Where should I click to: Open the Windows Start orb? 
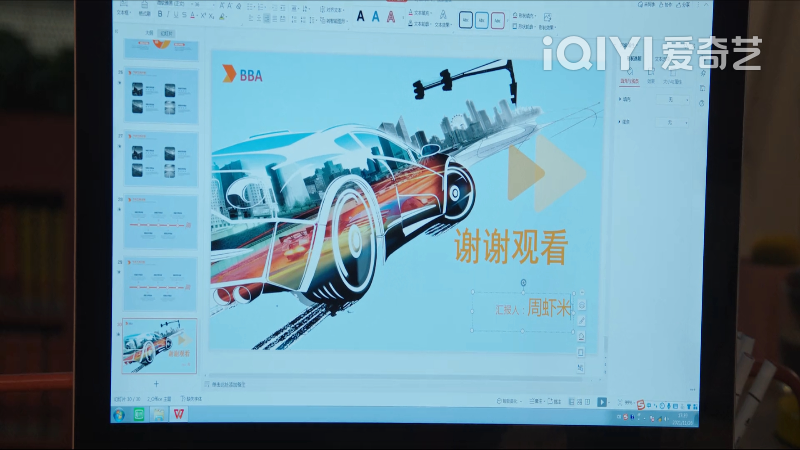point(119,414)
